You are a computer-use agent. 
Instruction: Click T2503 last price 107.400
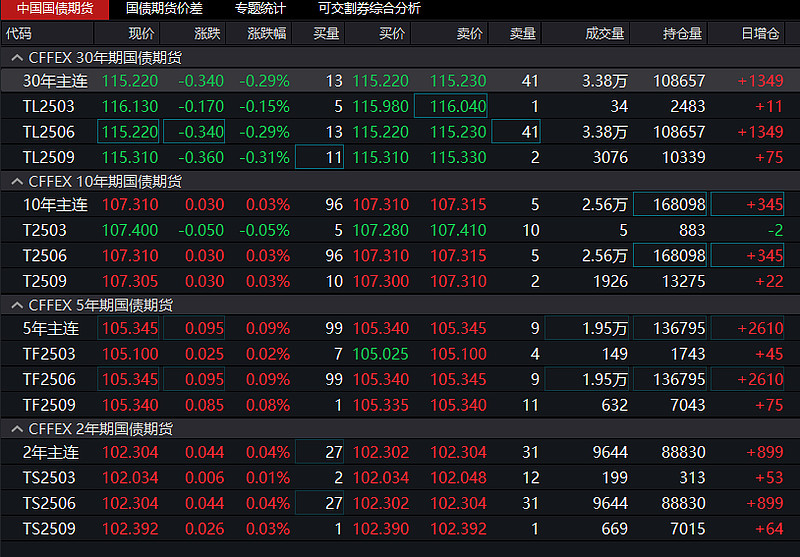tap(130, 230)
